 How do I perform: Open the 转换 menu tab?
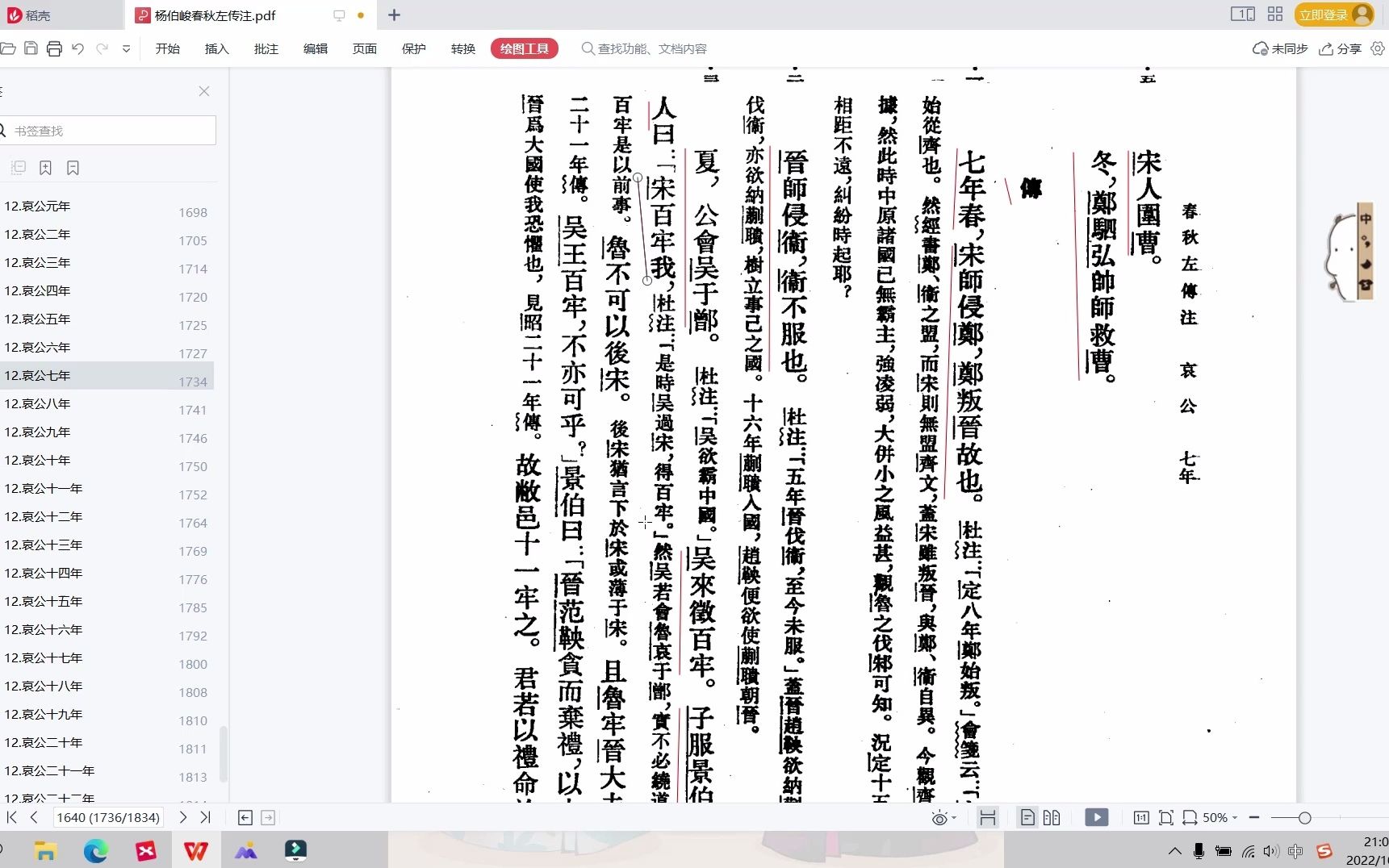coord(463,48)
